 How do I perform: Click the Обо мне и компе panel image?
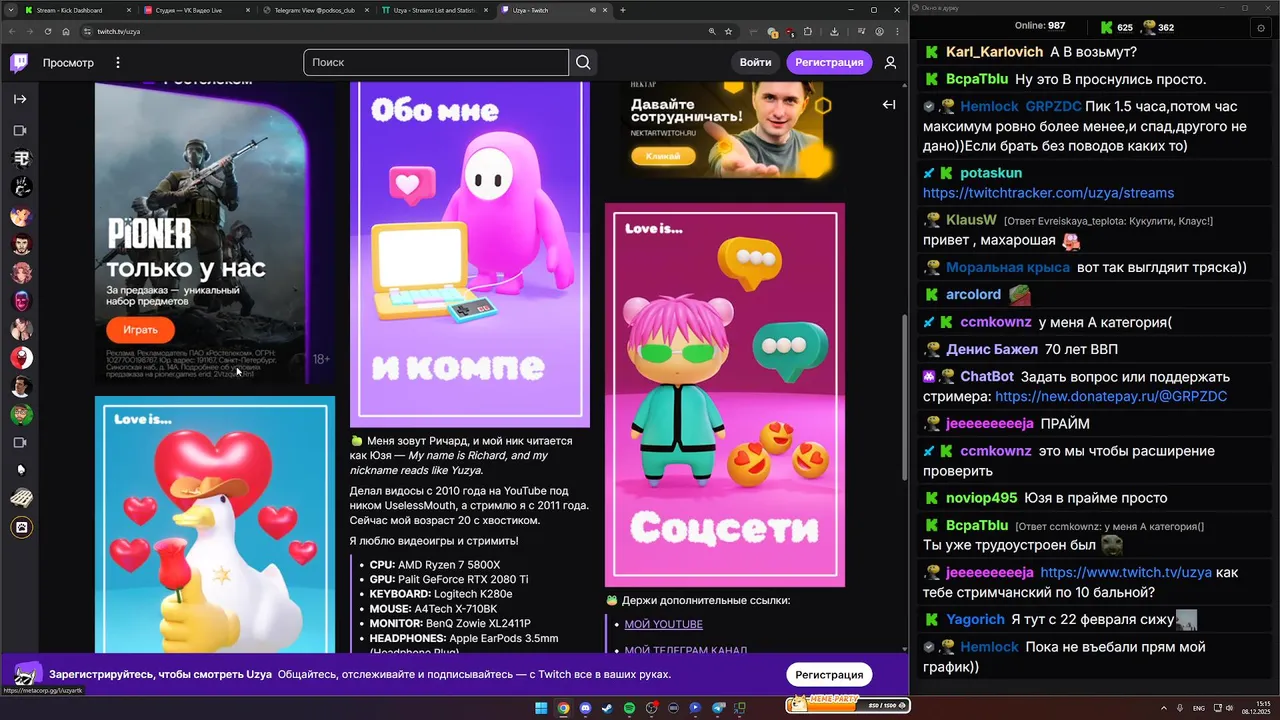click(x=470, y=255)
